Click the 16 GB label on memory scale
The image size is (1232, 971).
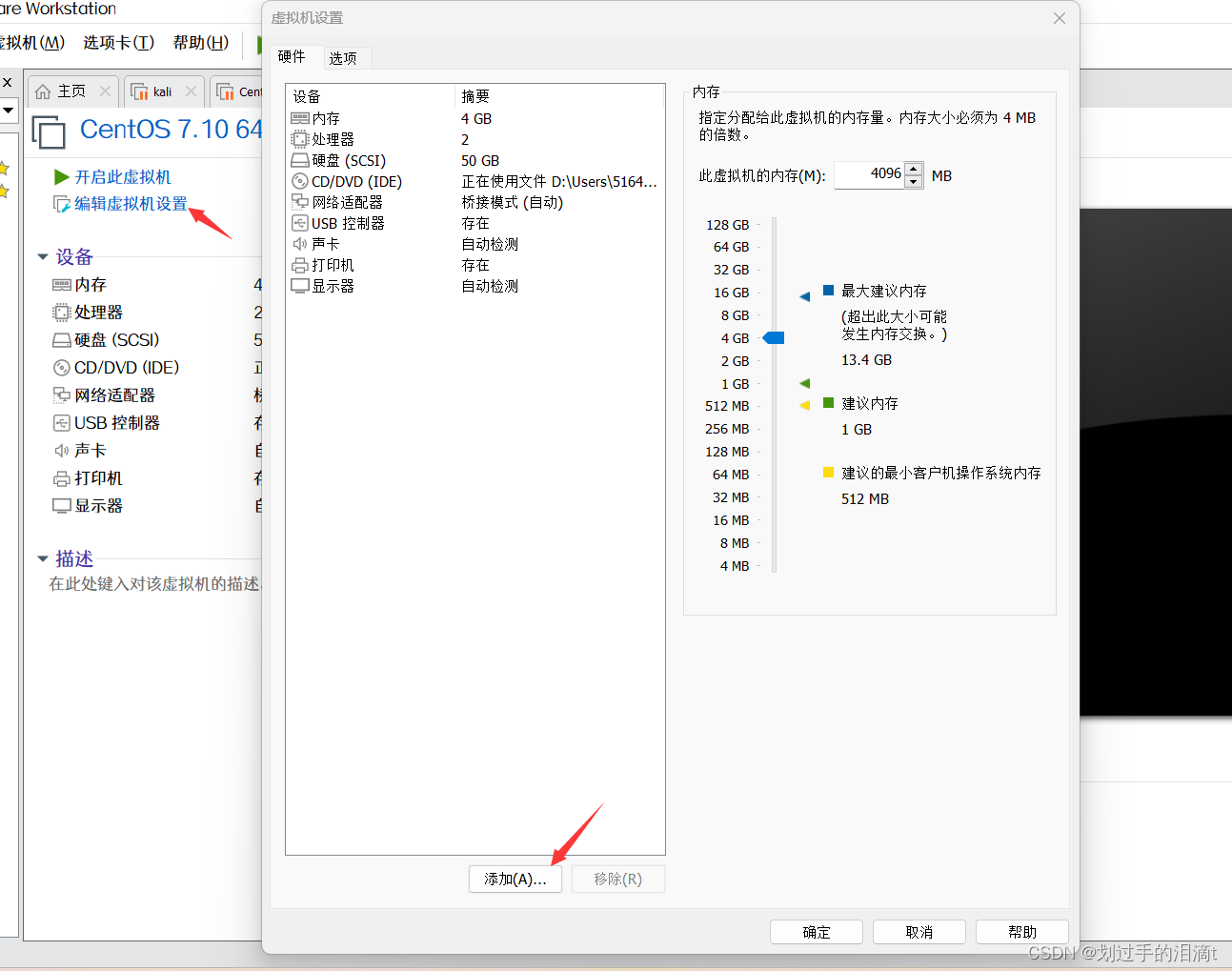point(732,293)
